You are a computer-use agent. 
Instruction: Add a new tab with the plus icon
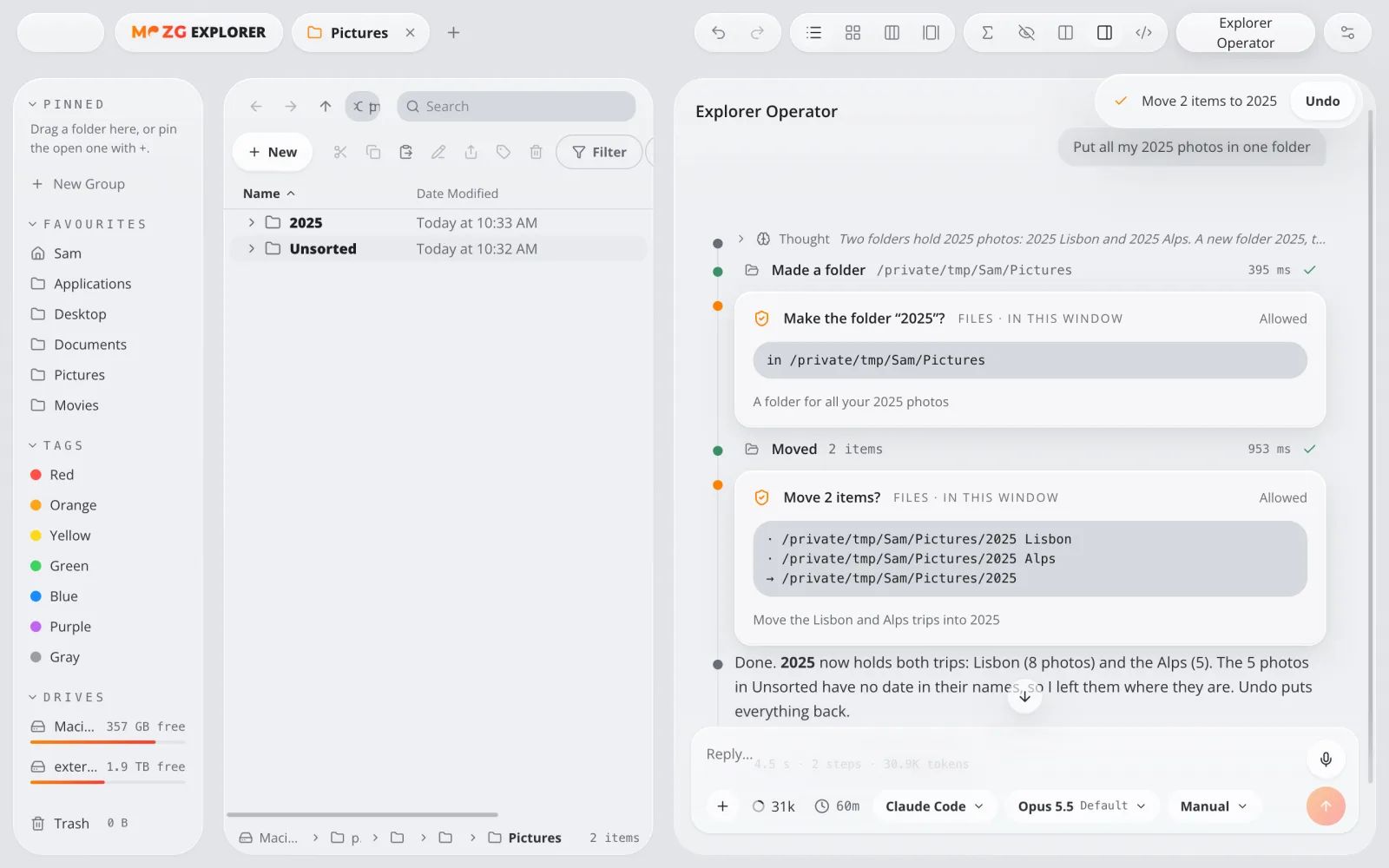(453, 32)
